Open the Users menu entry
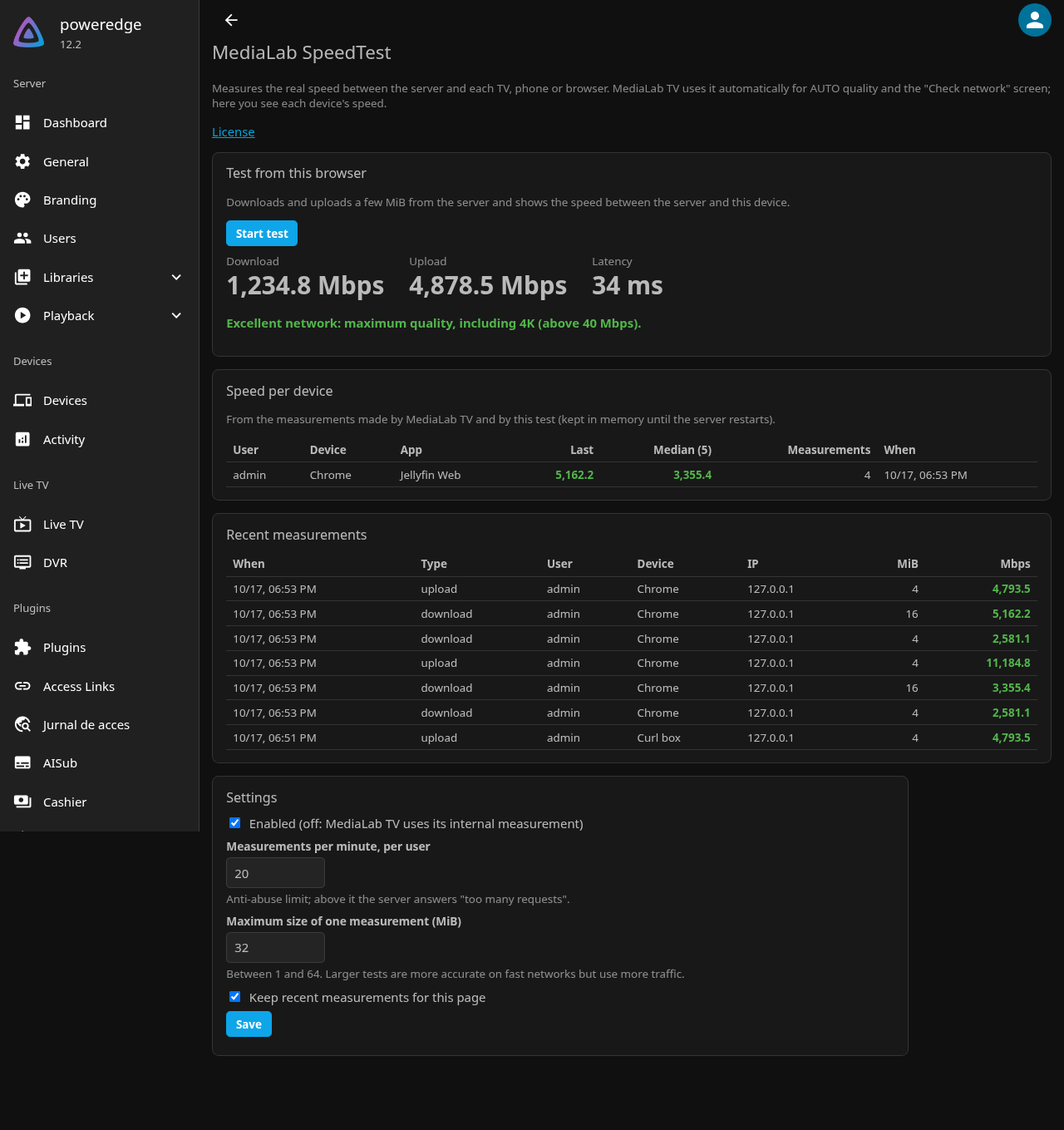 click(100, 238)
